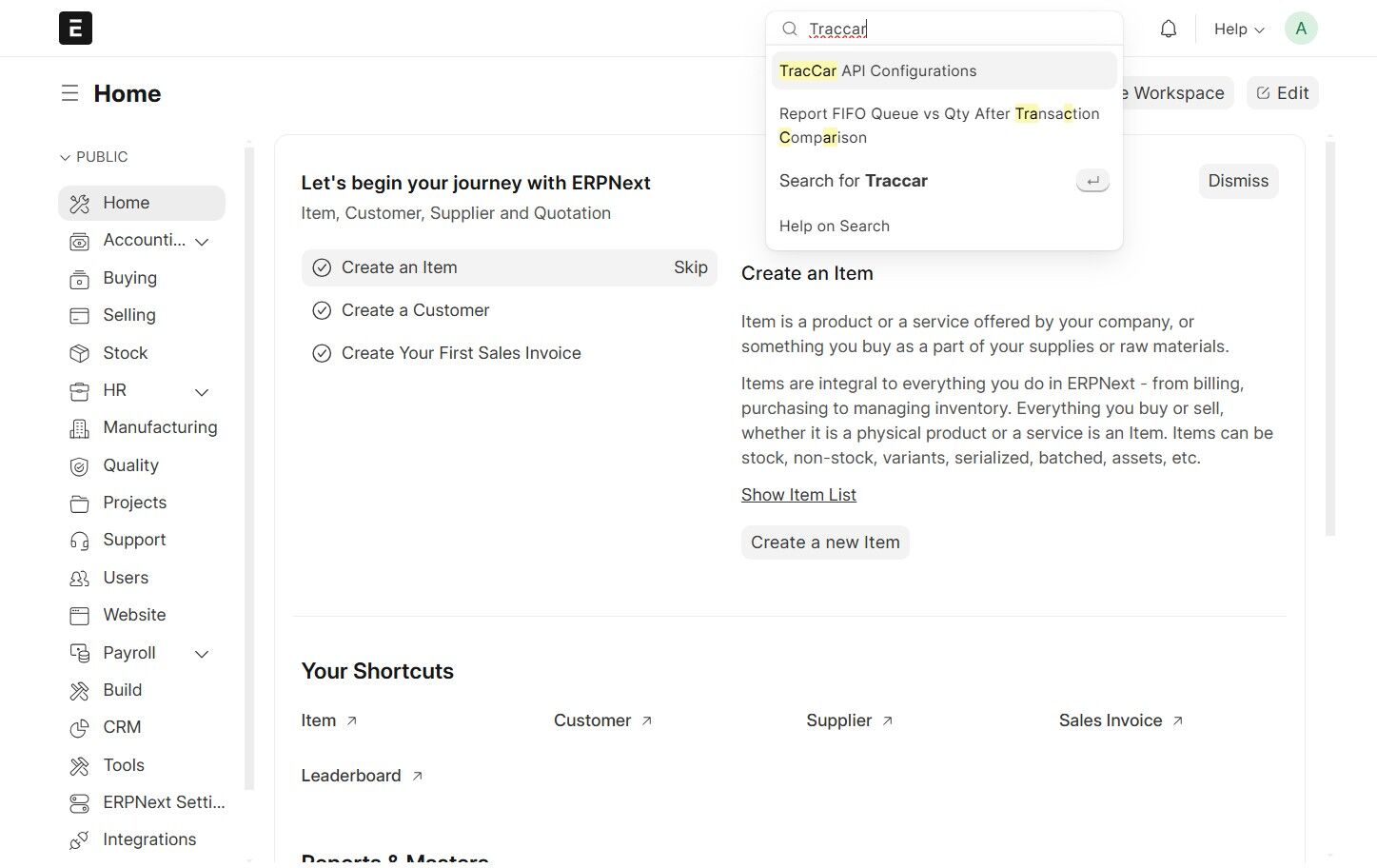Click the user avatar icon

[1300, 29]
